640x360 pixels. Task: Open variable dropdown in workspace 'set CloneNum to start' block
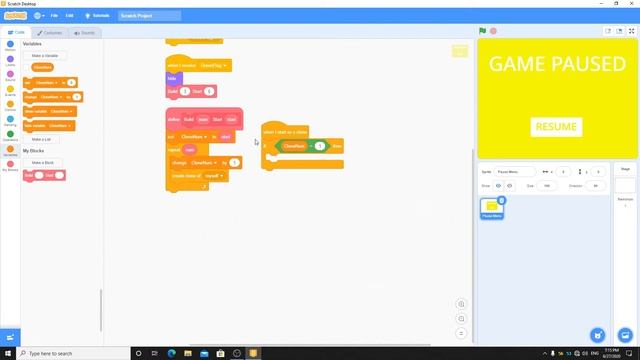click(x=193, y=137)
